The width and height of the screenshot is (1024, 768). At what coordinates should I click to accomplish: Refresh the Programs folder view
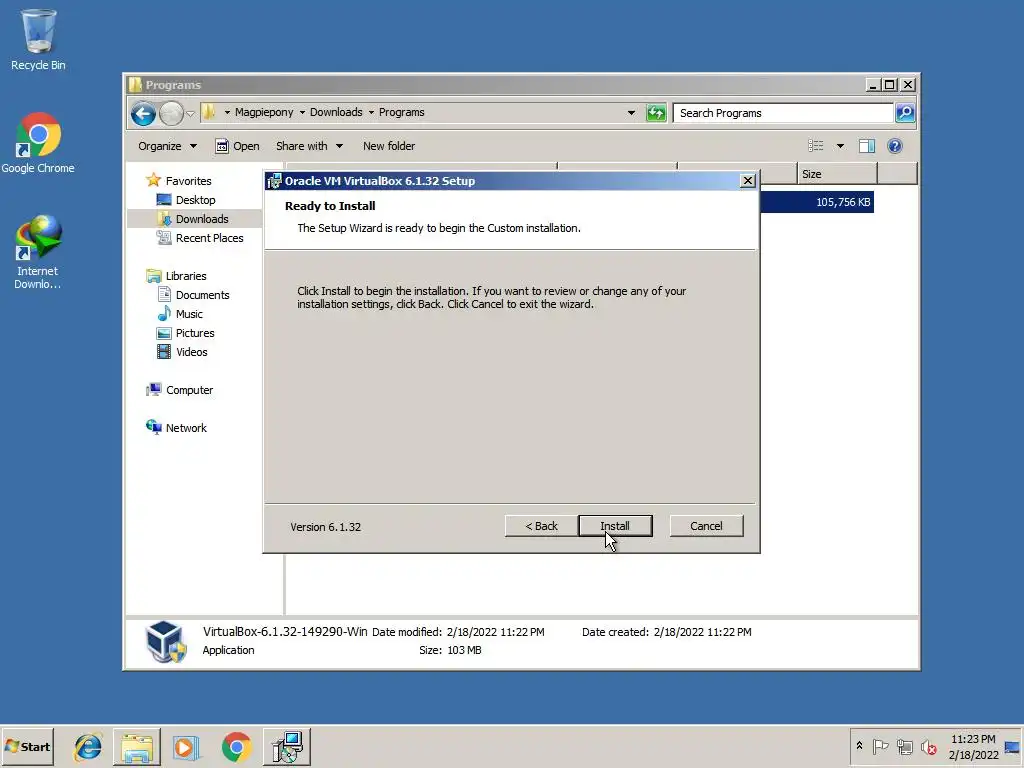656,113
